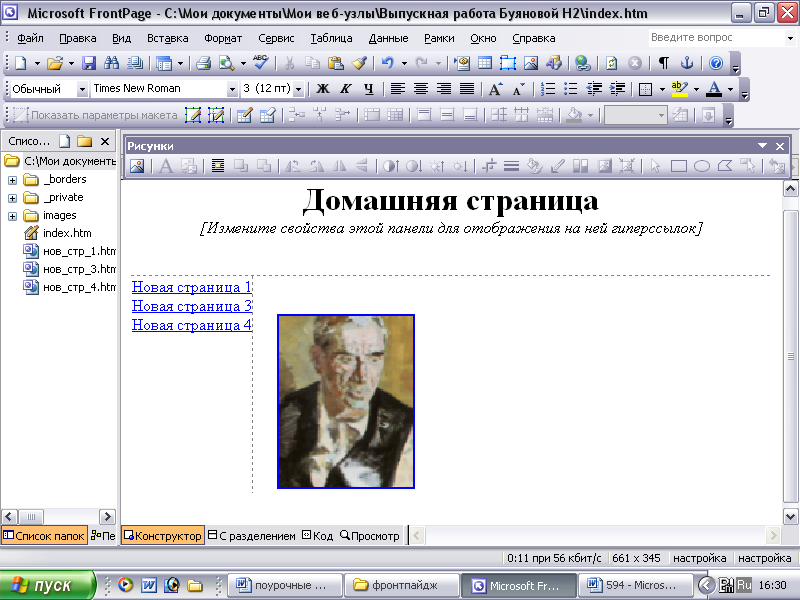The image size is (800, 600).
Task: Click the Insert hyperlink globe icon
Action: pos(583,63)
